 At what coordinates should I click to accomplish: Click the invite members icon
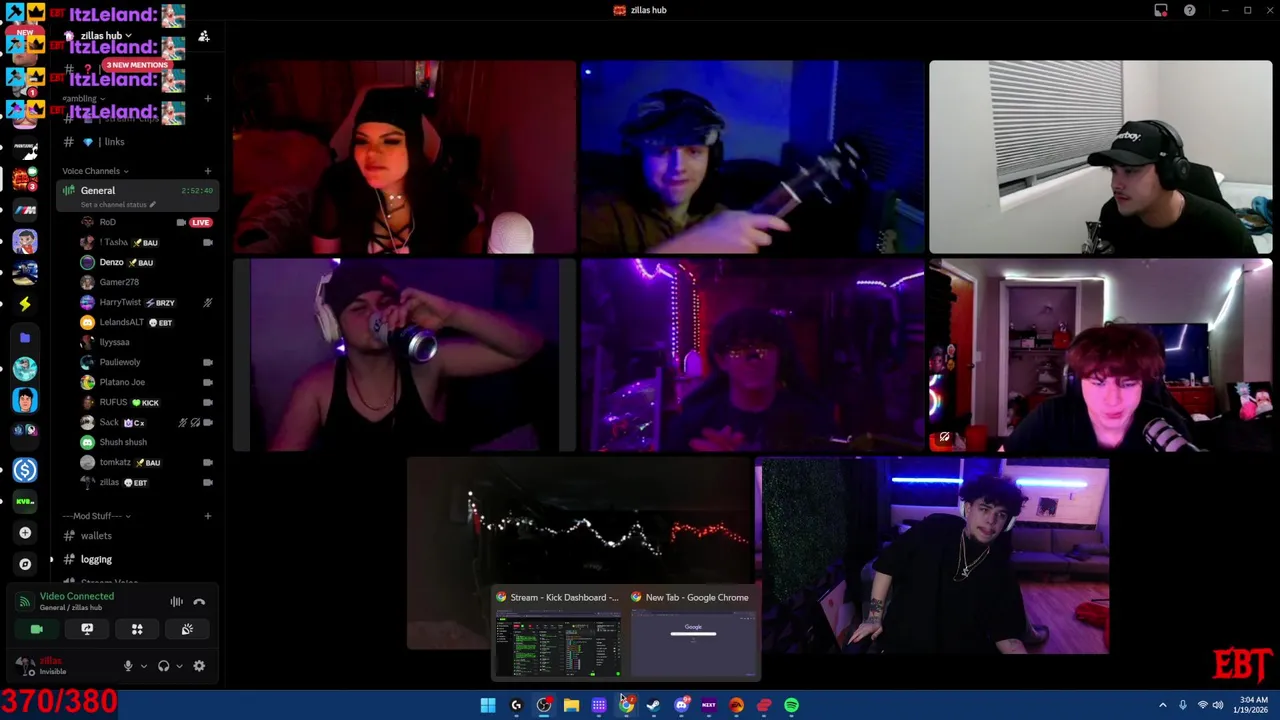coord(204,36)
